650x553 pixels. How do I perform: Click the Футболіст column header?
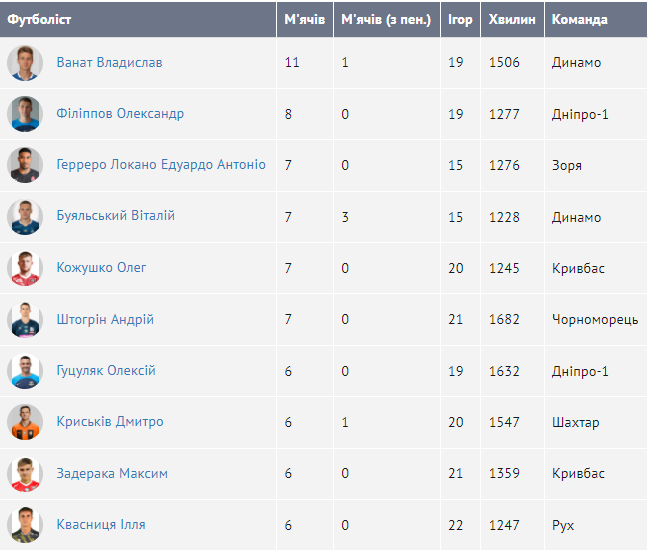click(x=40, y=20)
